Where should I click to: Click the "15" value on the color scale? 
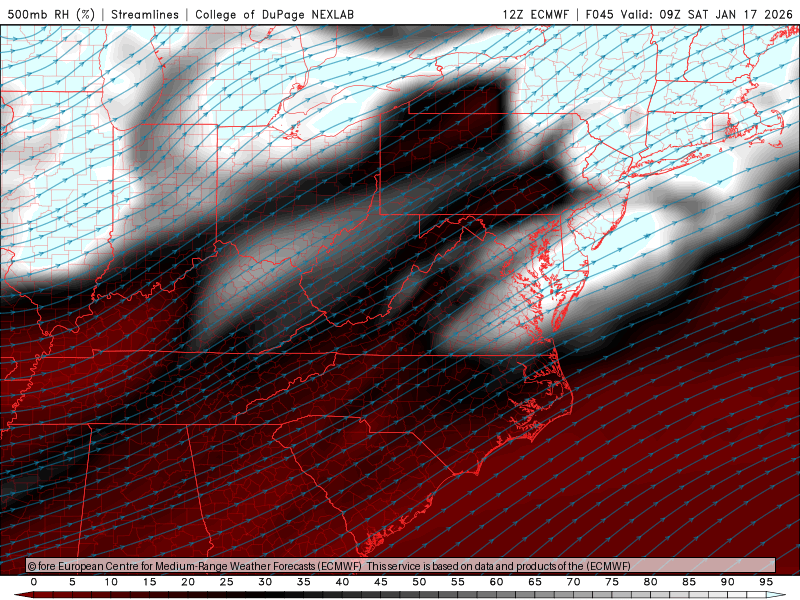149,582
